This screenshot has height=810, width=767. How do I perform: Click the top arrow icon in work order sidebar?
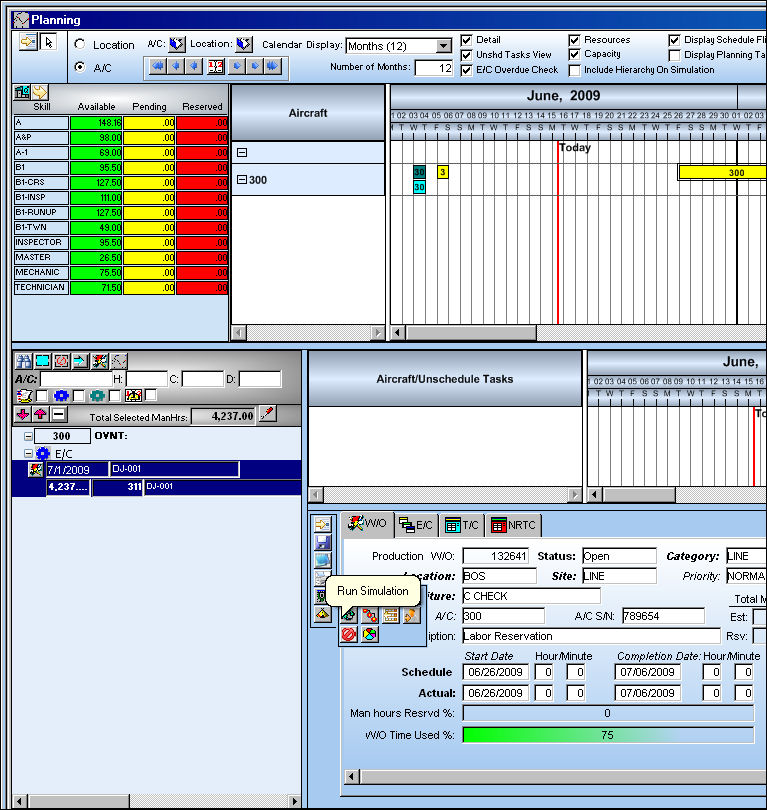point(322,524)
